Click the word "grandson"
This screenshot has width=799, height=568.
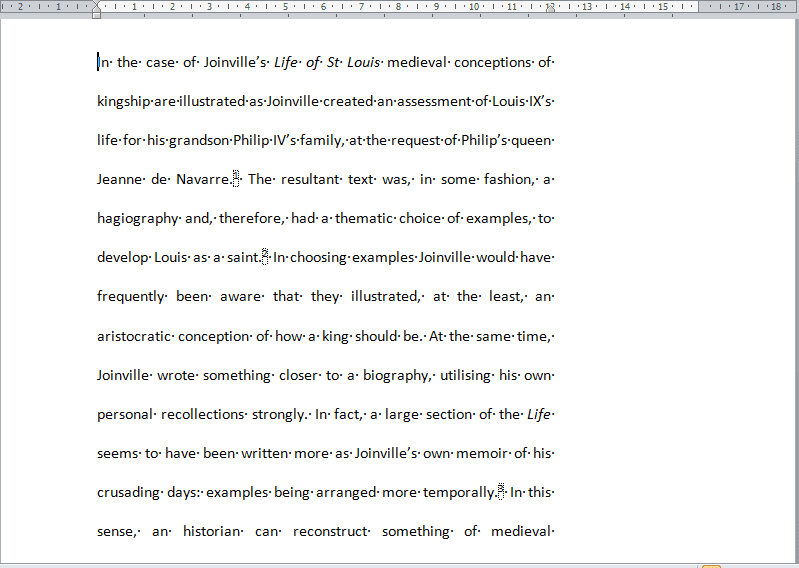click(199, 141)
